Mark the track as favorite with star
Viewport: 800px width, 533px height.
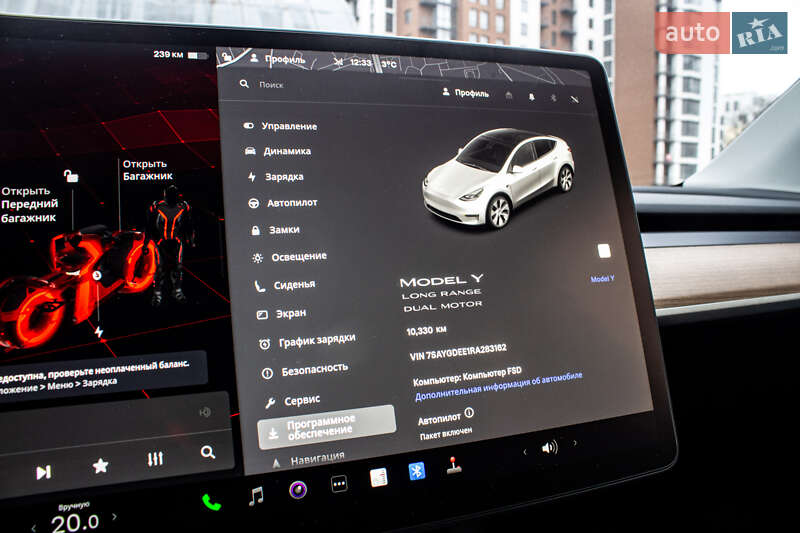pos(100,465)
